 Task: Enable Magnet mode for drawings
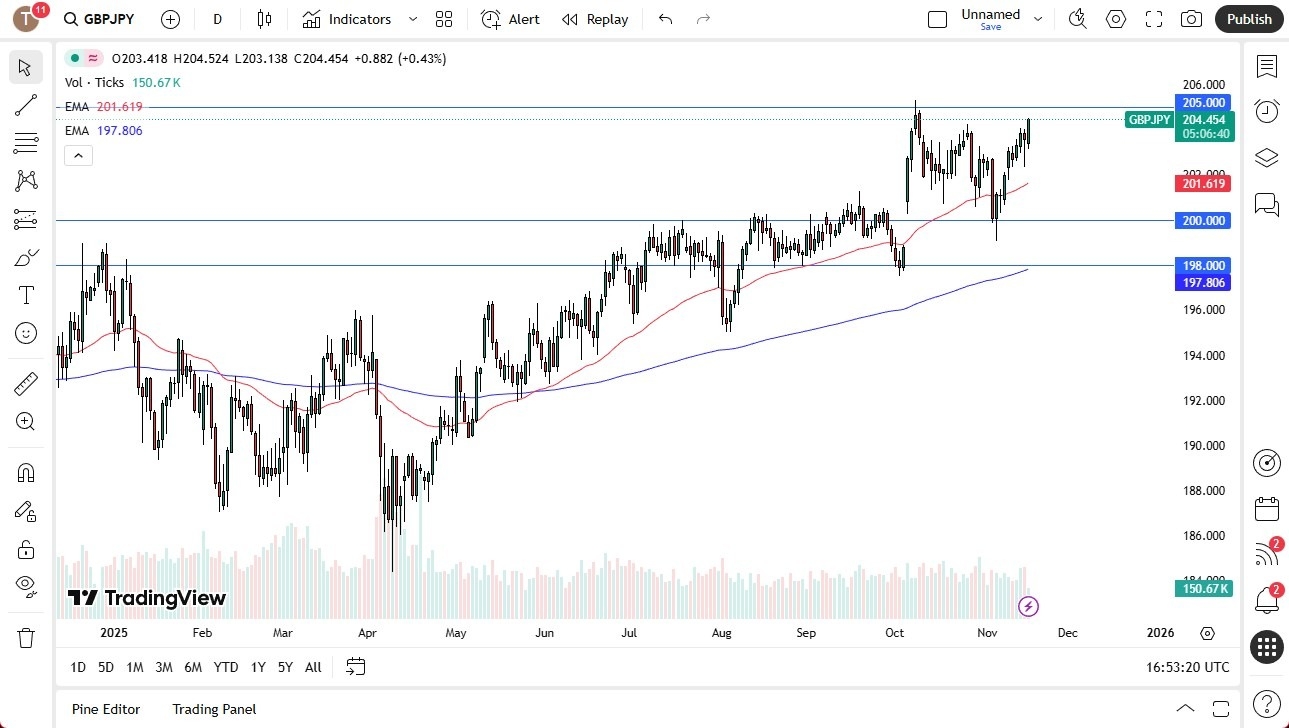click(25, 472)
